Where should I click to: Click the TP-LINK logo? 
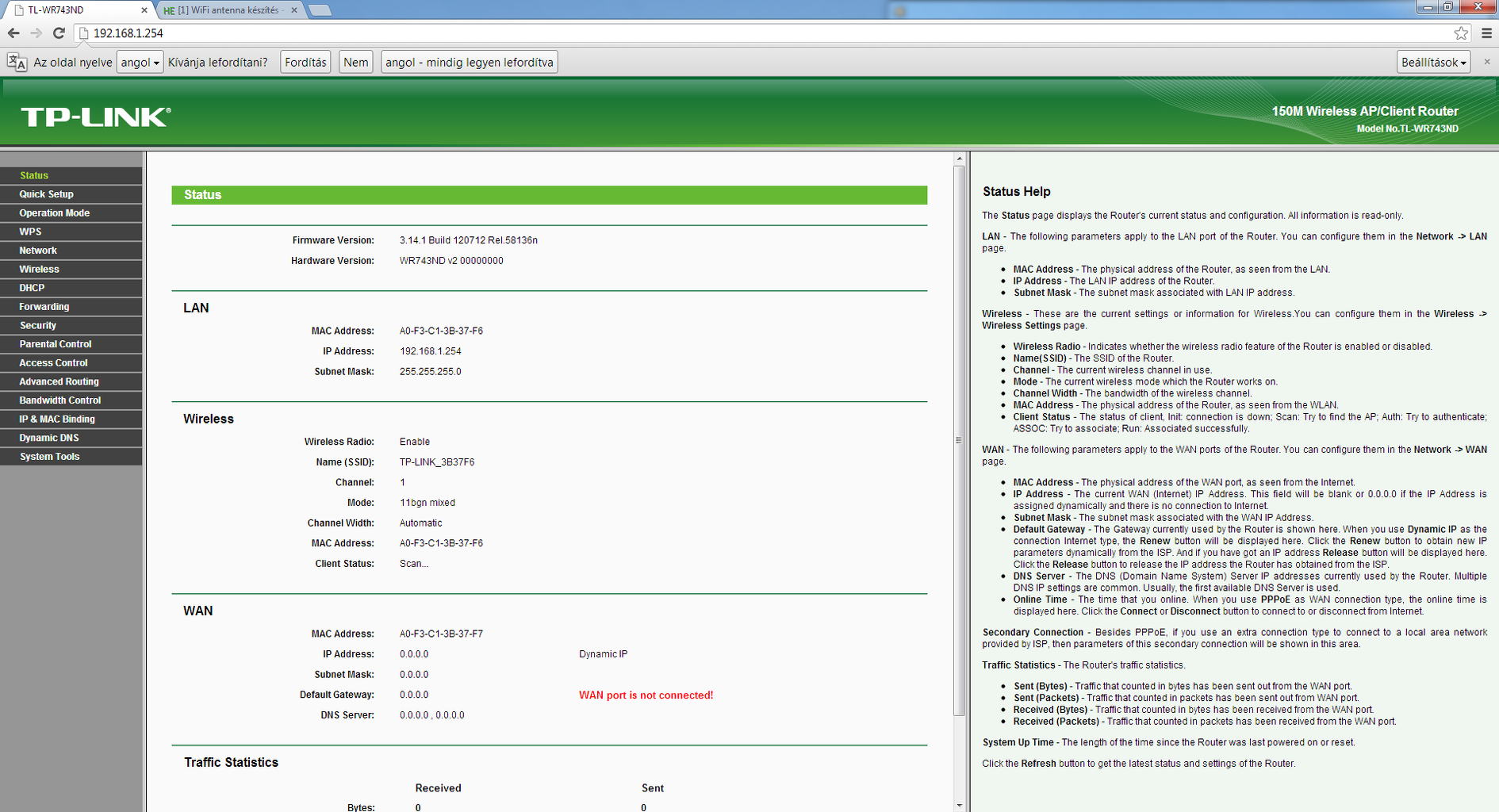tap(95, 117)
